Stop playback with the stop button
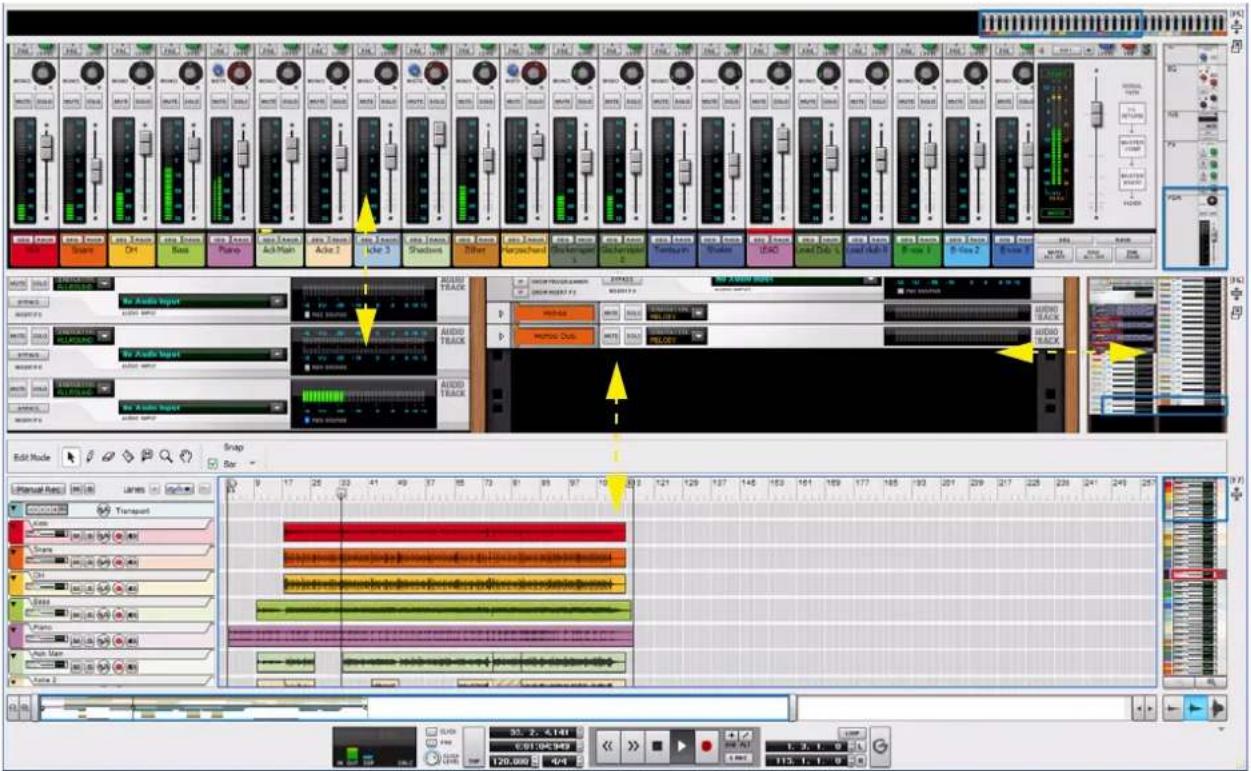The height and width of the screenshot is (771, 1251). pos(657,746)
